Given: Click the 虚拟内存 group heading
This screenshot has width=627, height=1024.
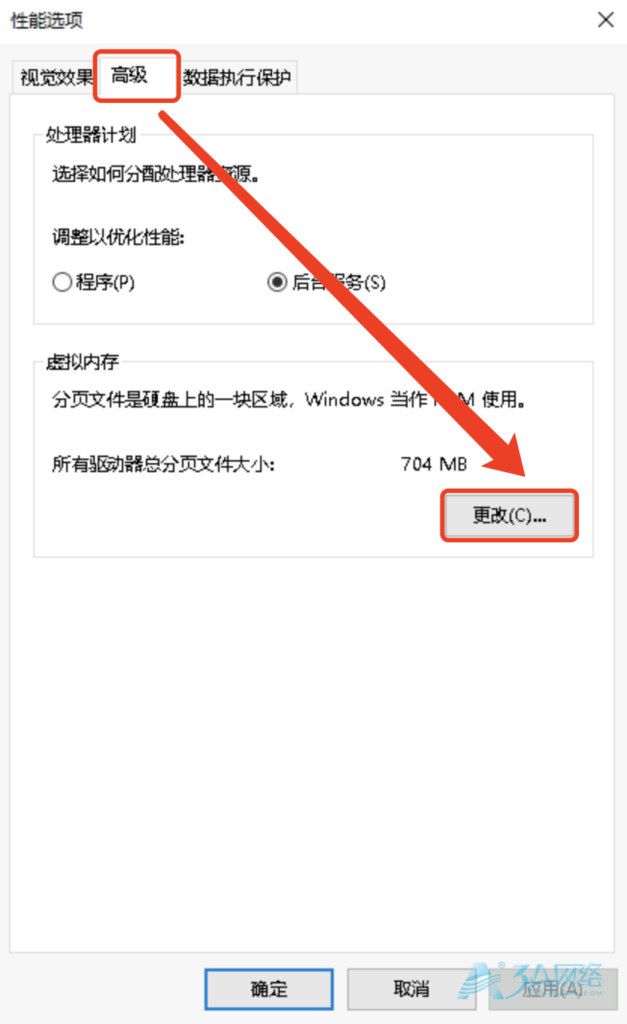Looking at the screenshot, I should click(82, 361).
